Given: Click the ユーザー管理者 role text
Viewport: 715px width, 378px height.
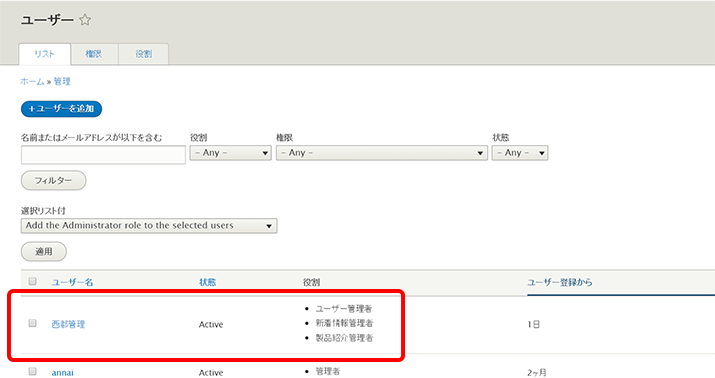Looking at the screenshot, I should (x=344, y=309).
